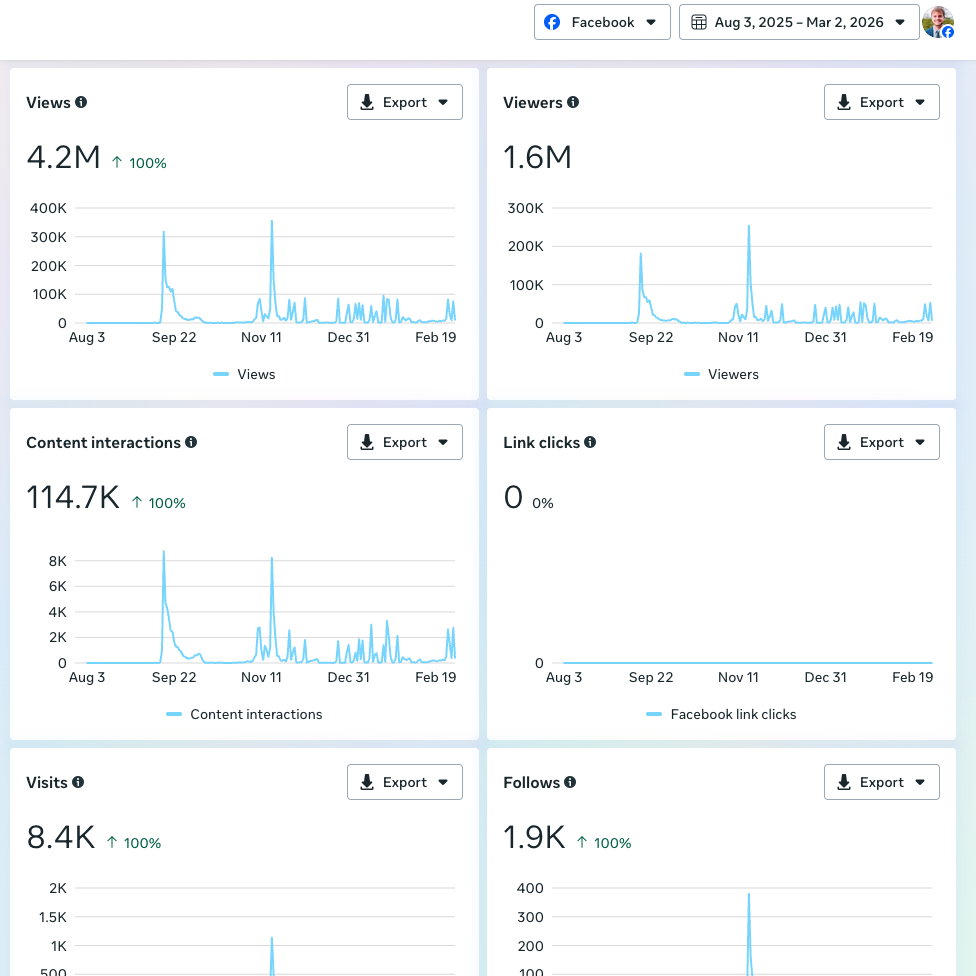Screen dimensions: 976x976
Task: Click the 8.4K visits total
Action: click(x=61, y=837)
